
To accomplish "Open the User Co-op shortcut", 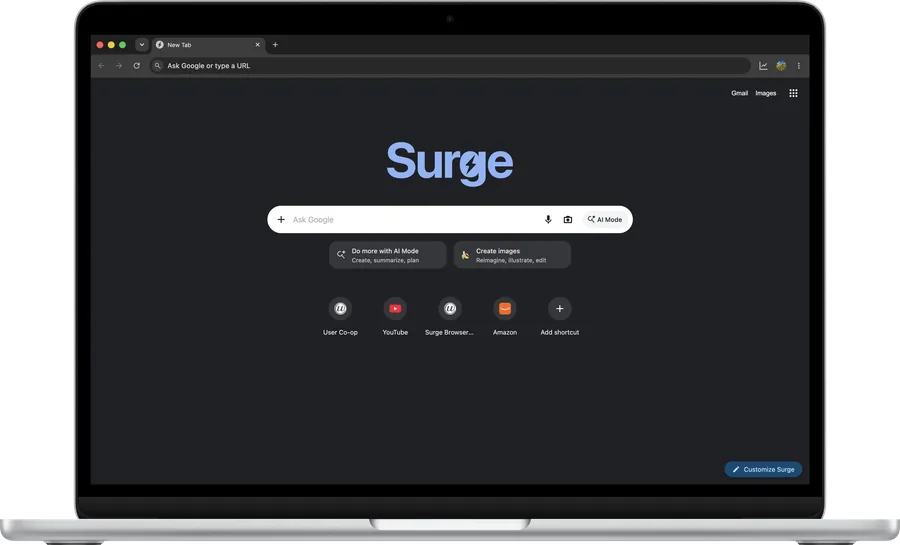I will (340, 316).
